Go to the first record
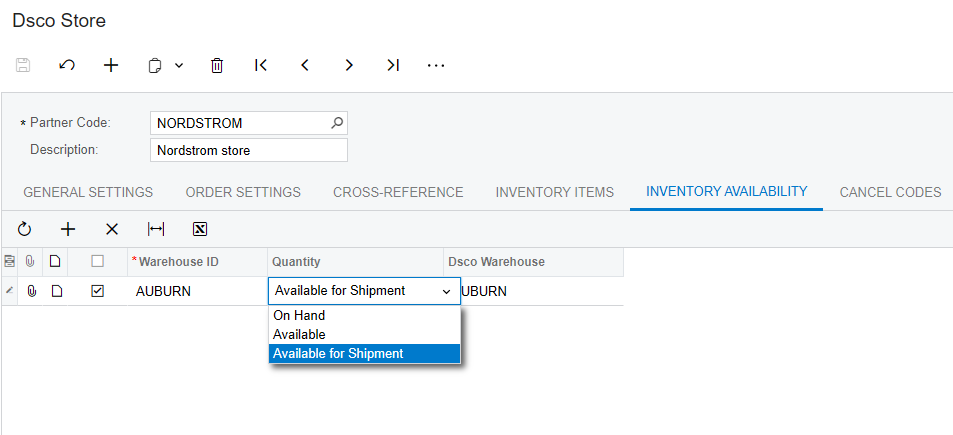This screenshot has height=435, width=953. click(x=261, y=65)
